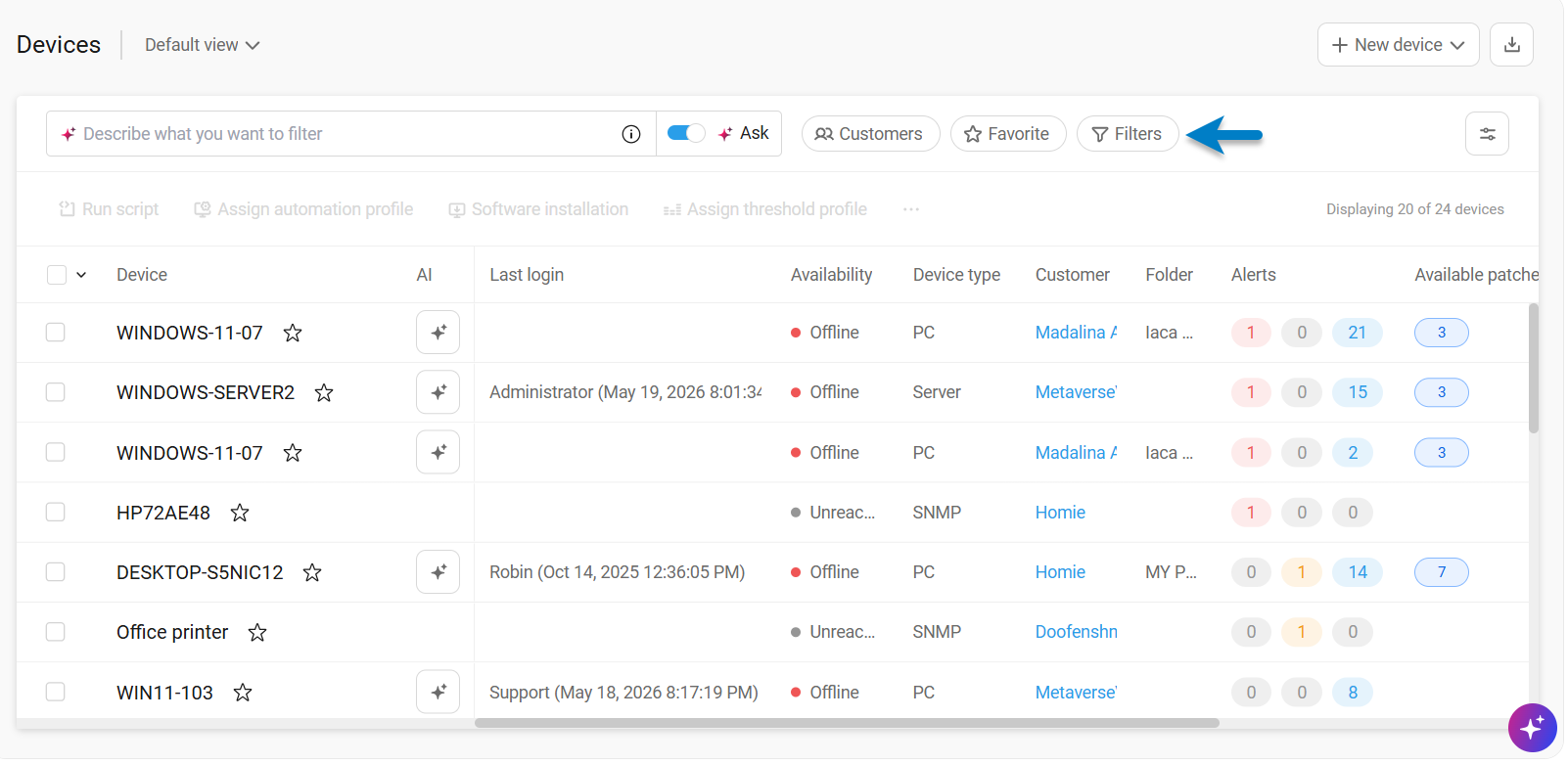The width and height of the screenshot is (1568, 764).
Task: Click patches badge 3 for WINDOWS-SERVER2
Action: [1442, 392]
